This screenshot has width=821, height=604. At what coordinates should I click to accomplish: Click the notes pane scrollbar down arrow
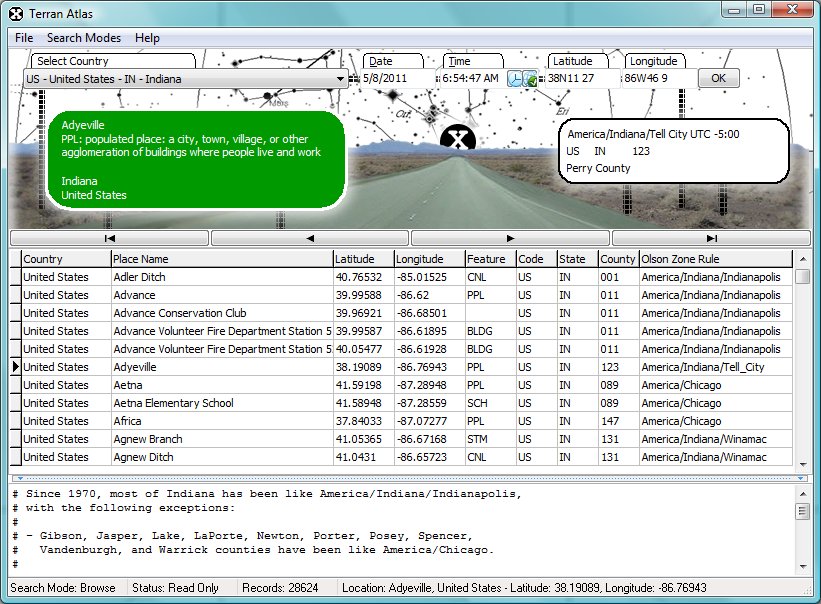tap(802, 566)
